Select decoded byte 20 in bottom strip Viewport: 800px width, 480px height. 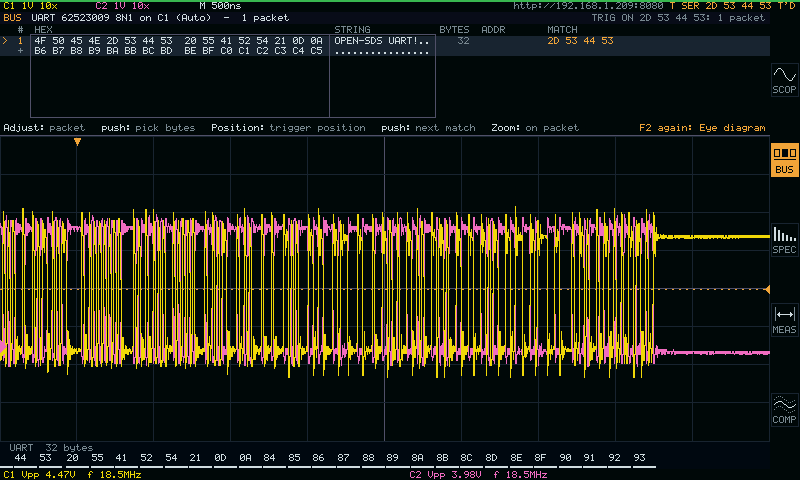72,458
